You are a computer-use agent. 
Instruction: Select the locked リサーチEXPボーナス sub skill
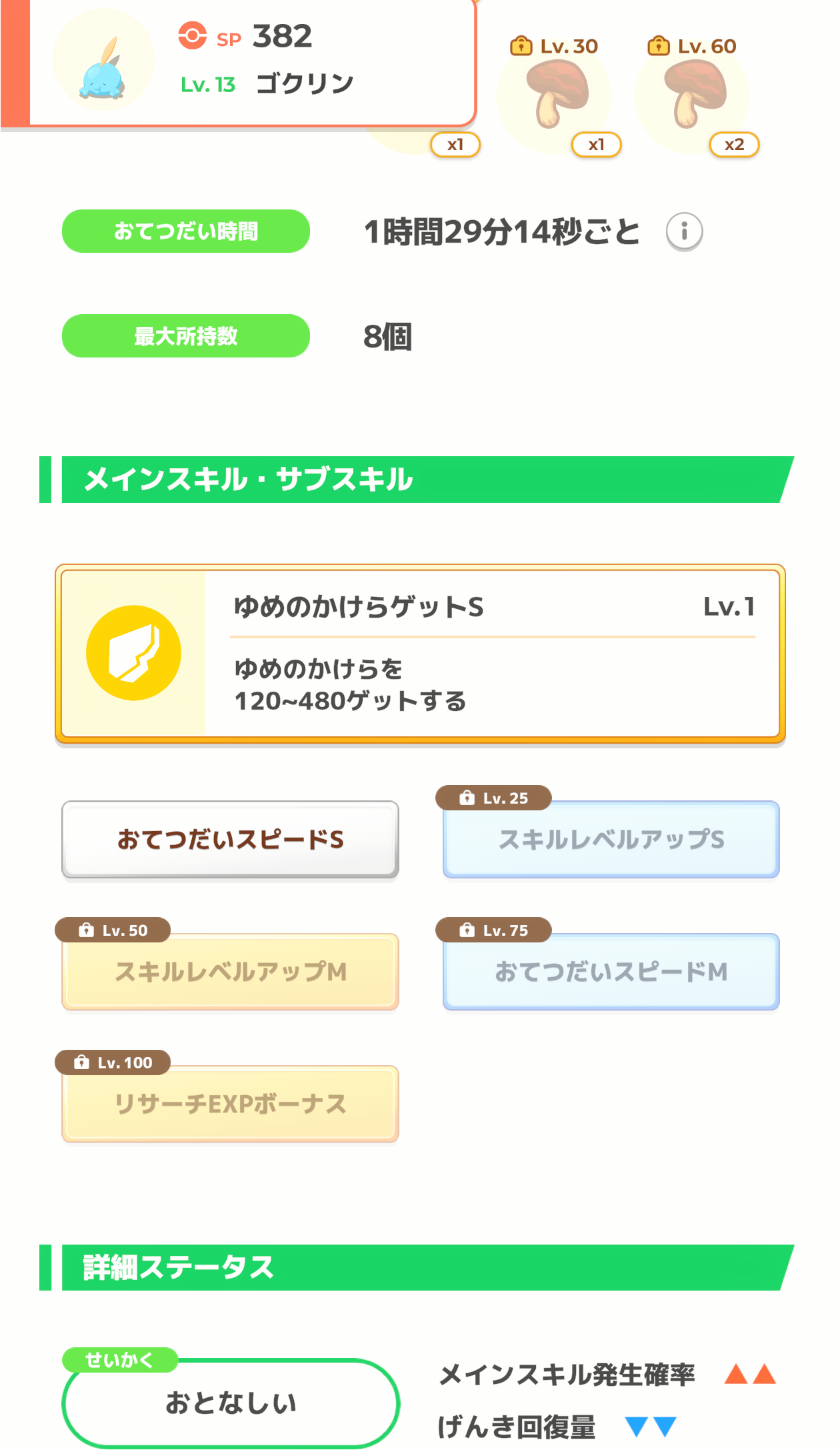pos(231,1103)
